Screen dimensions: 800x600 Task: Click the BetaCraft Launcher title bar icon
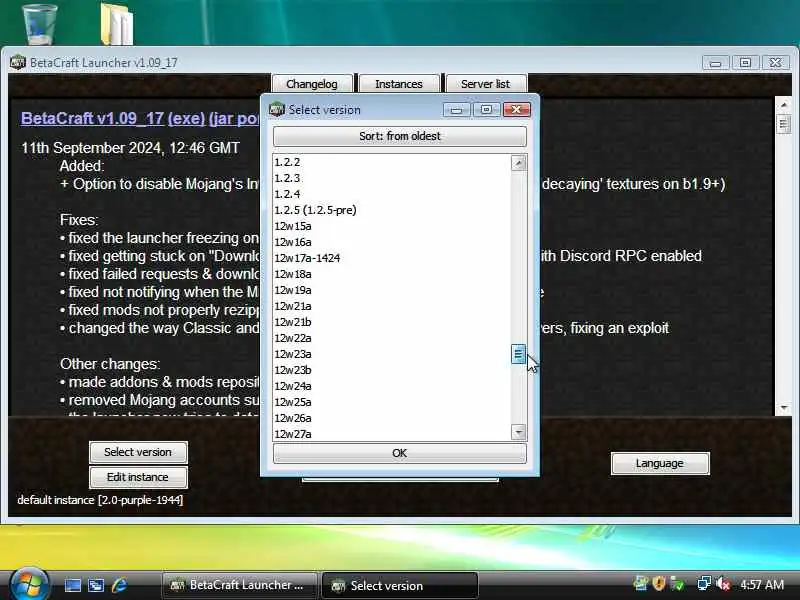coord(18,62)
